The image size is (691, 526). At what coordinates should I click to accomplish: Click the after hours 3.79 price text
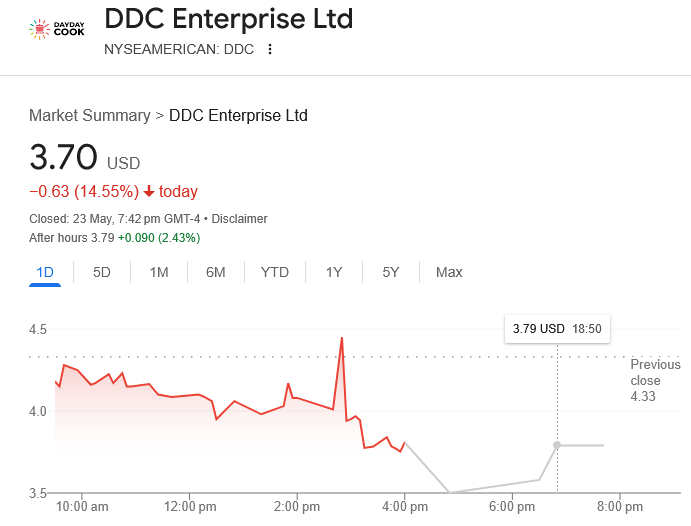(x=101, y=238)
